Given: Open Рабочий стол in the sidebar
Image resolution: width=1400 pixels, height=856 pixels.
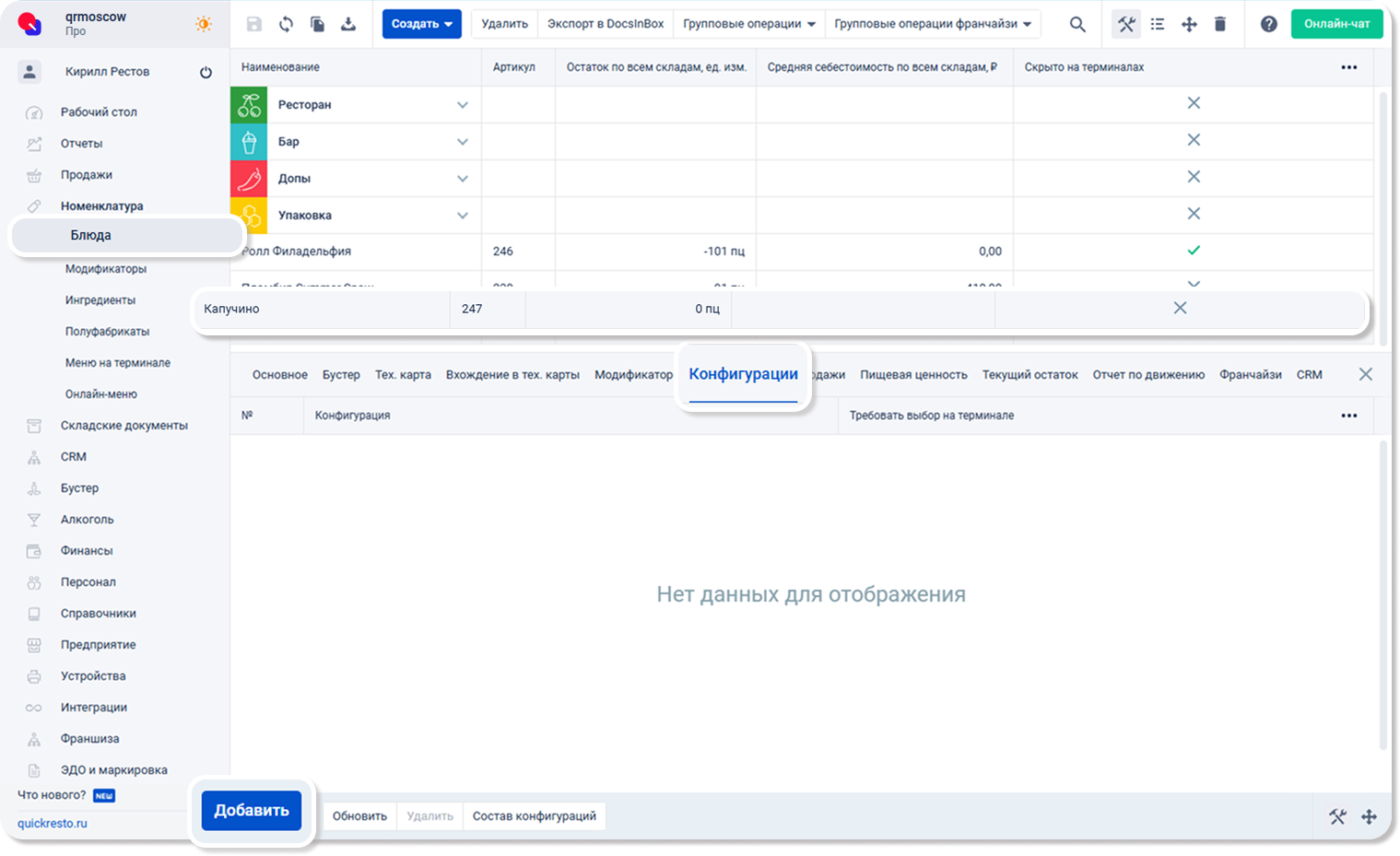Looking at the screenshot, I should click(99, 112).
